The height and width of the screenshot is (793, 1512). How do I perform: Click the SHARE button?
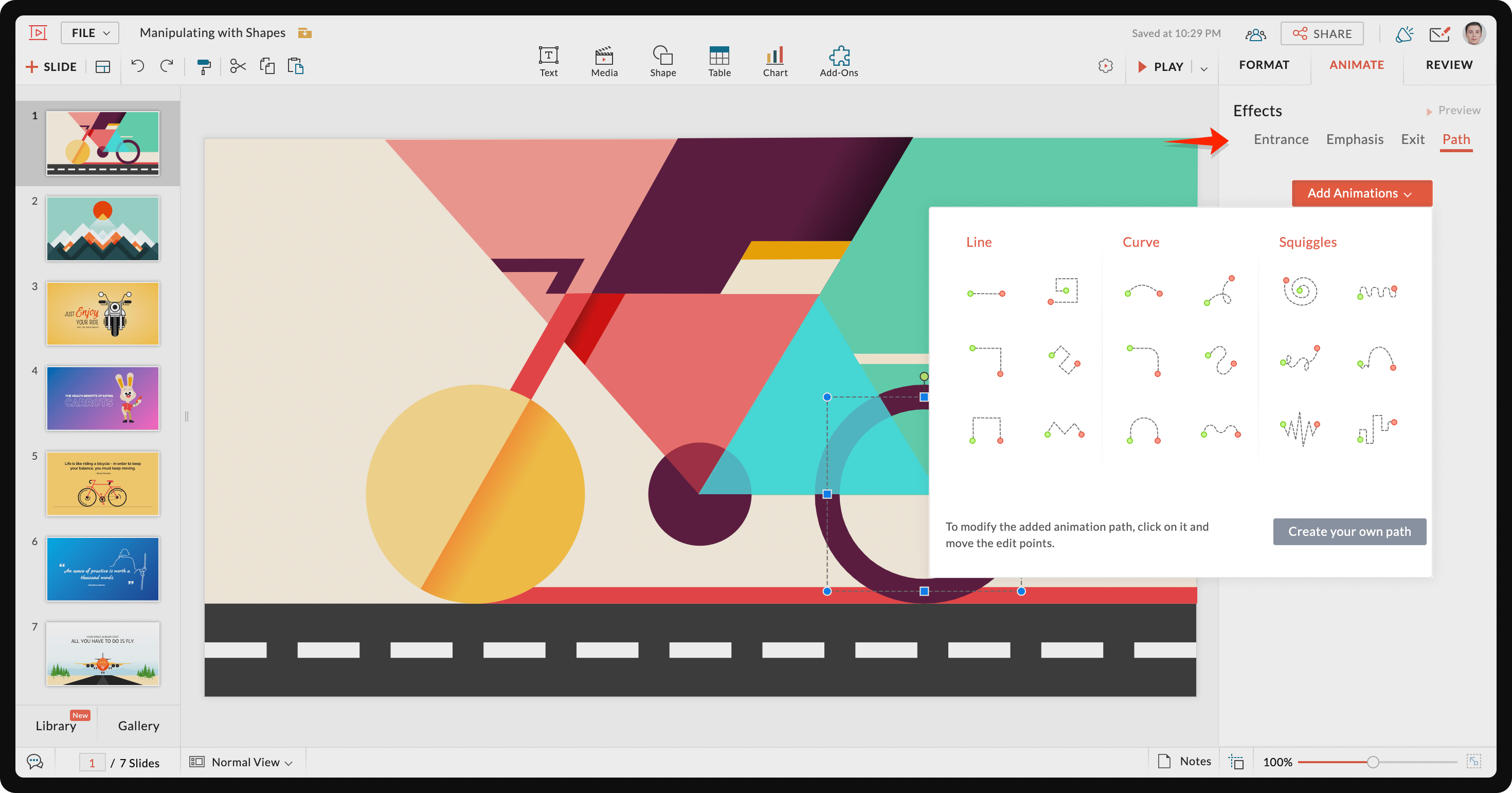tap(1322, 33)
